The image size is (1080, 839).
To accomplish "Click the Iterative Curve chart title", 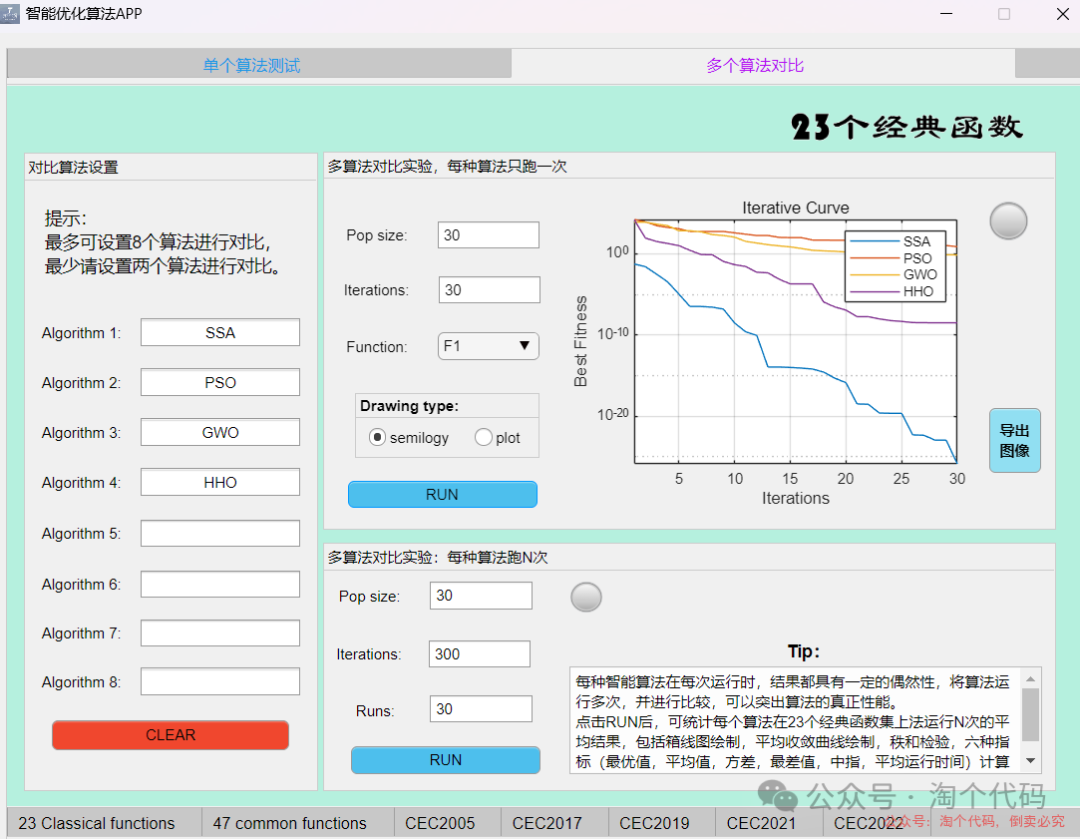I will 796,208.
